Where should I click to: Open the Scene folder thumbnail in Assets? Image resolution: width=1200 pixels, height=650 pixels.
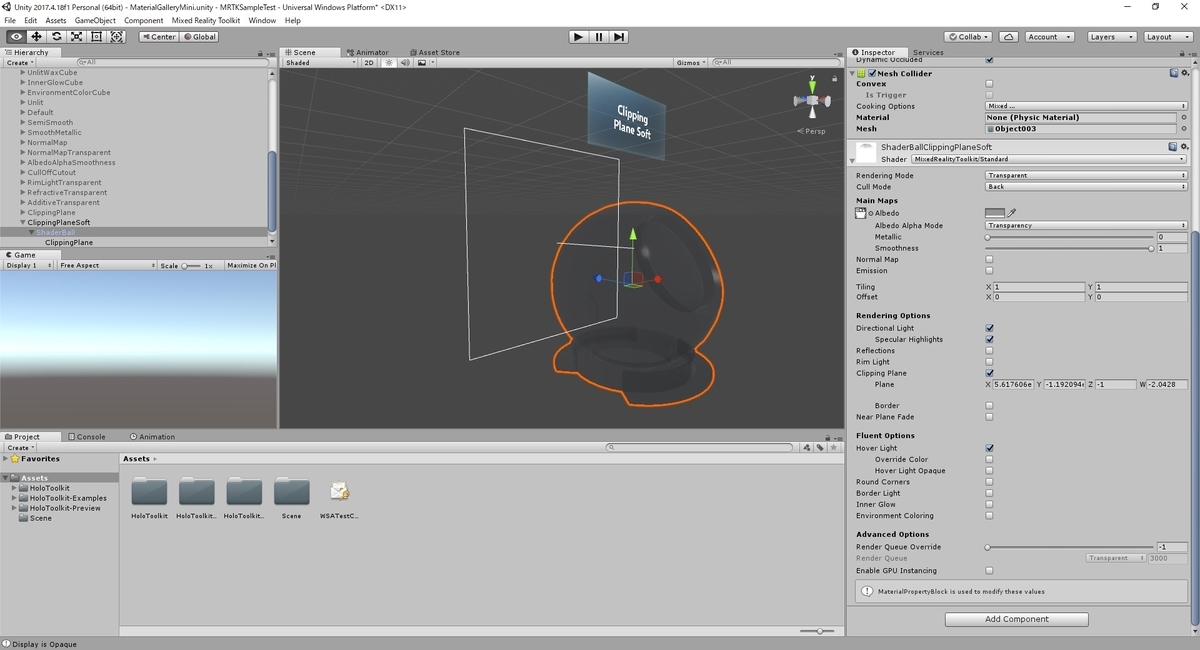click(291, 491)
